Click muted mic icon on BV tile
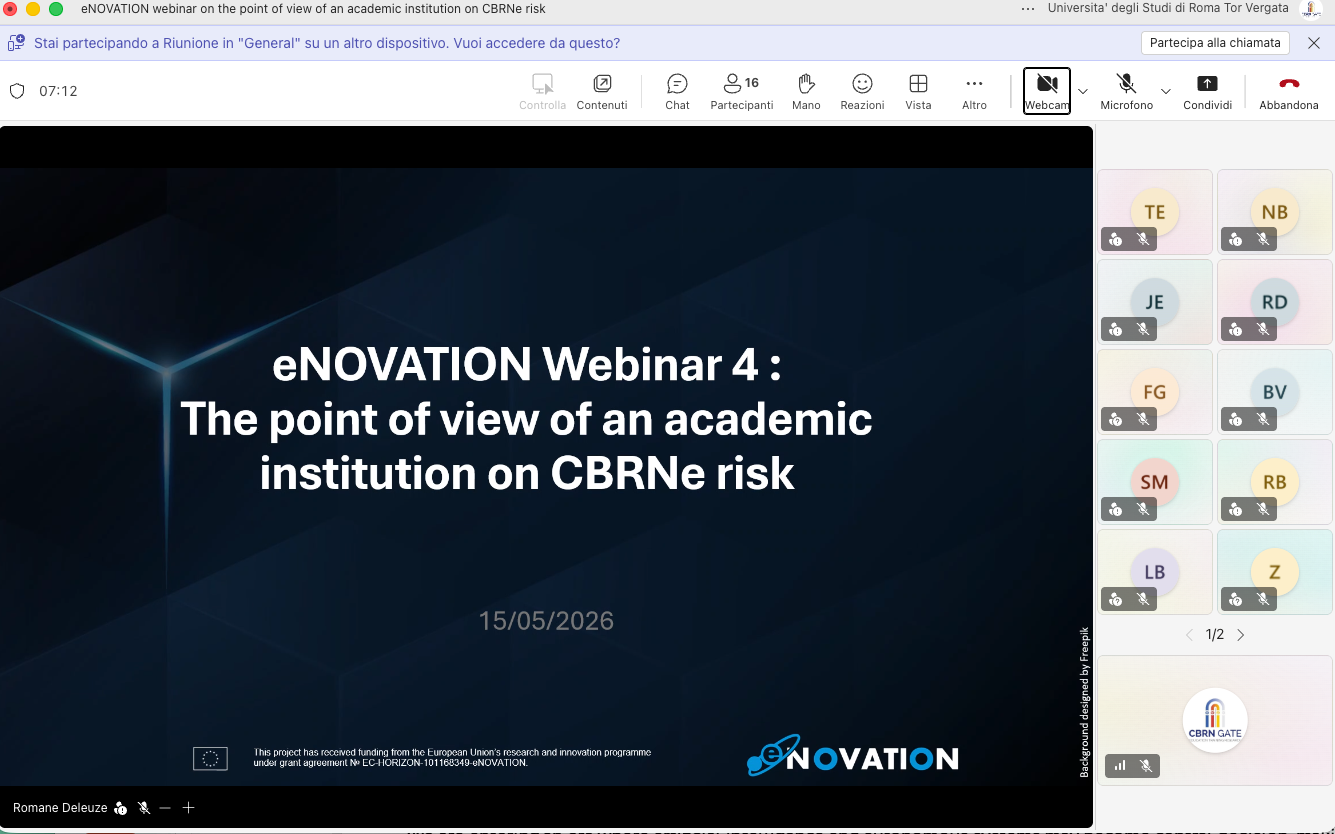 (x=1263, y=419)
